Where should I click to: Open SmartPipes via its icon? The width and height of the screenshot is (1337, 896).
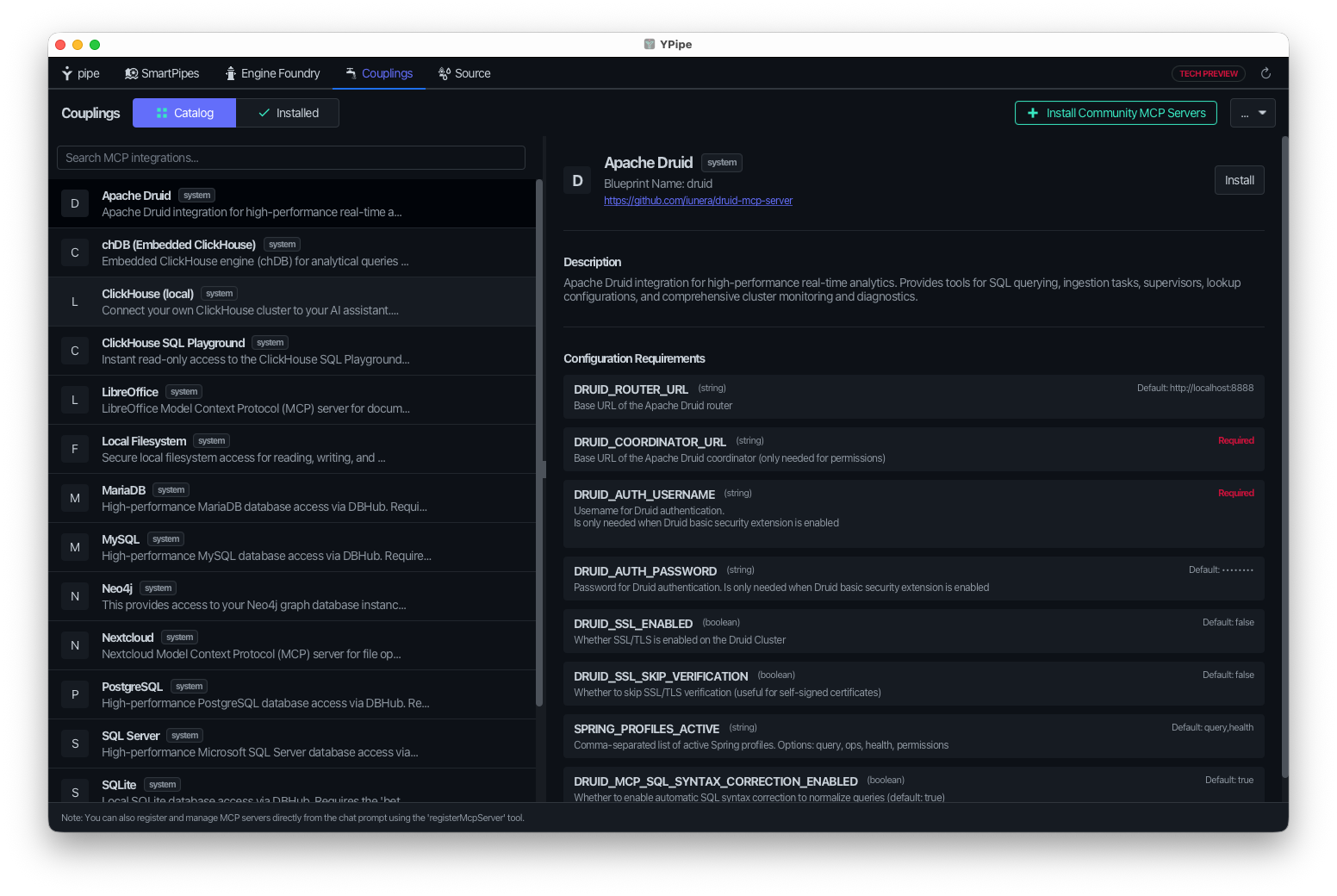coord(131,73)
